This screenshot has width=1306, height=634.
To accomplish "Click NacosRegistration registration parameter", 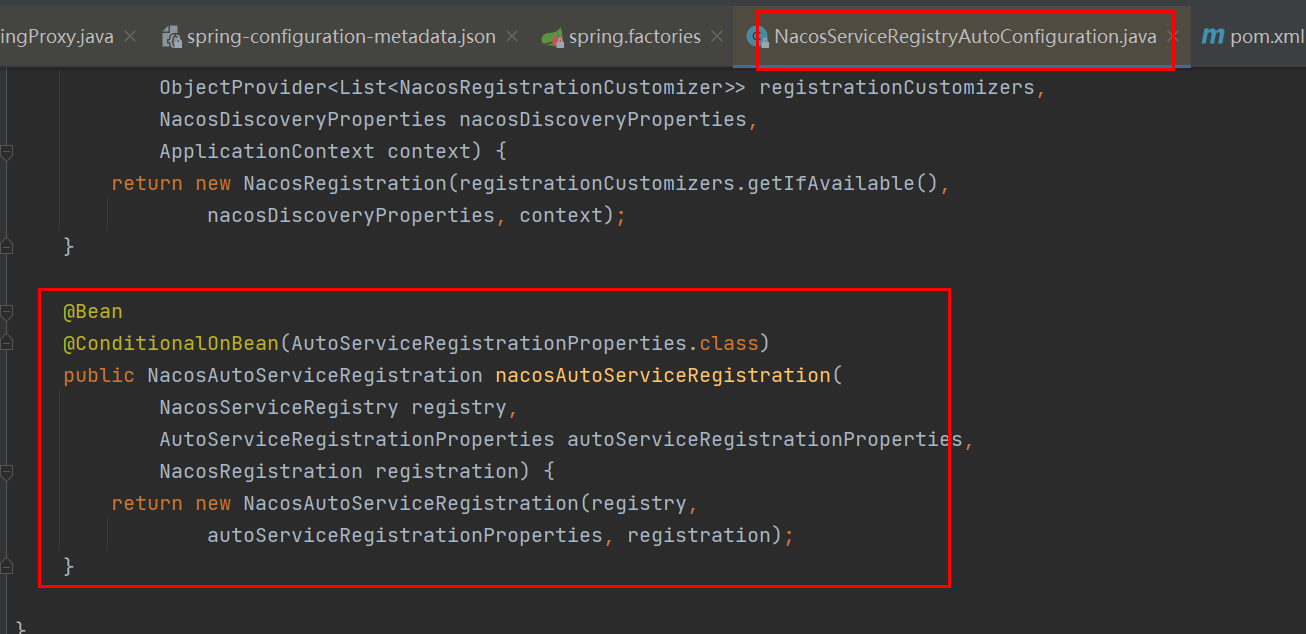I will point(339,472).
